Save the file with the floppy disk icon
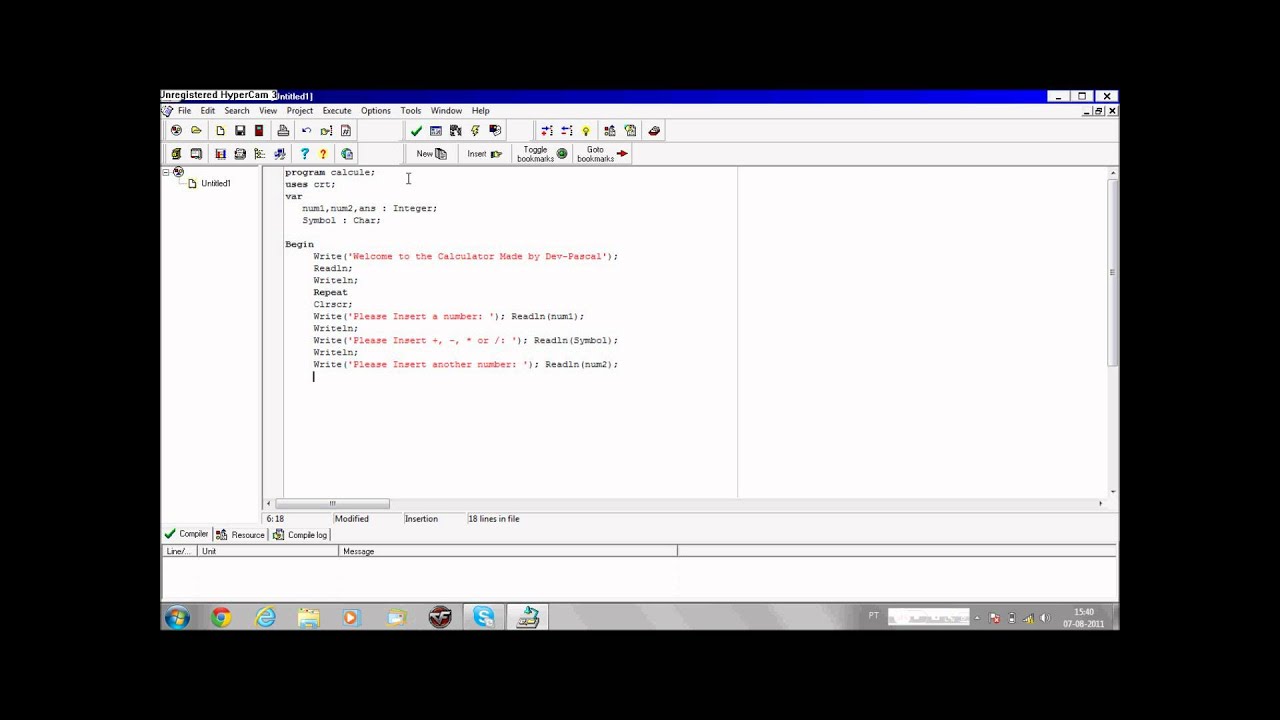Image resolution: width=1280 pixels, height=720 pixels. click(x=240, y=131)
